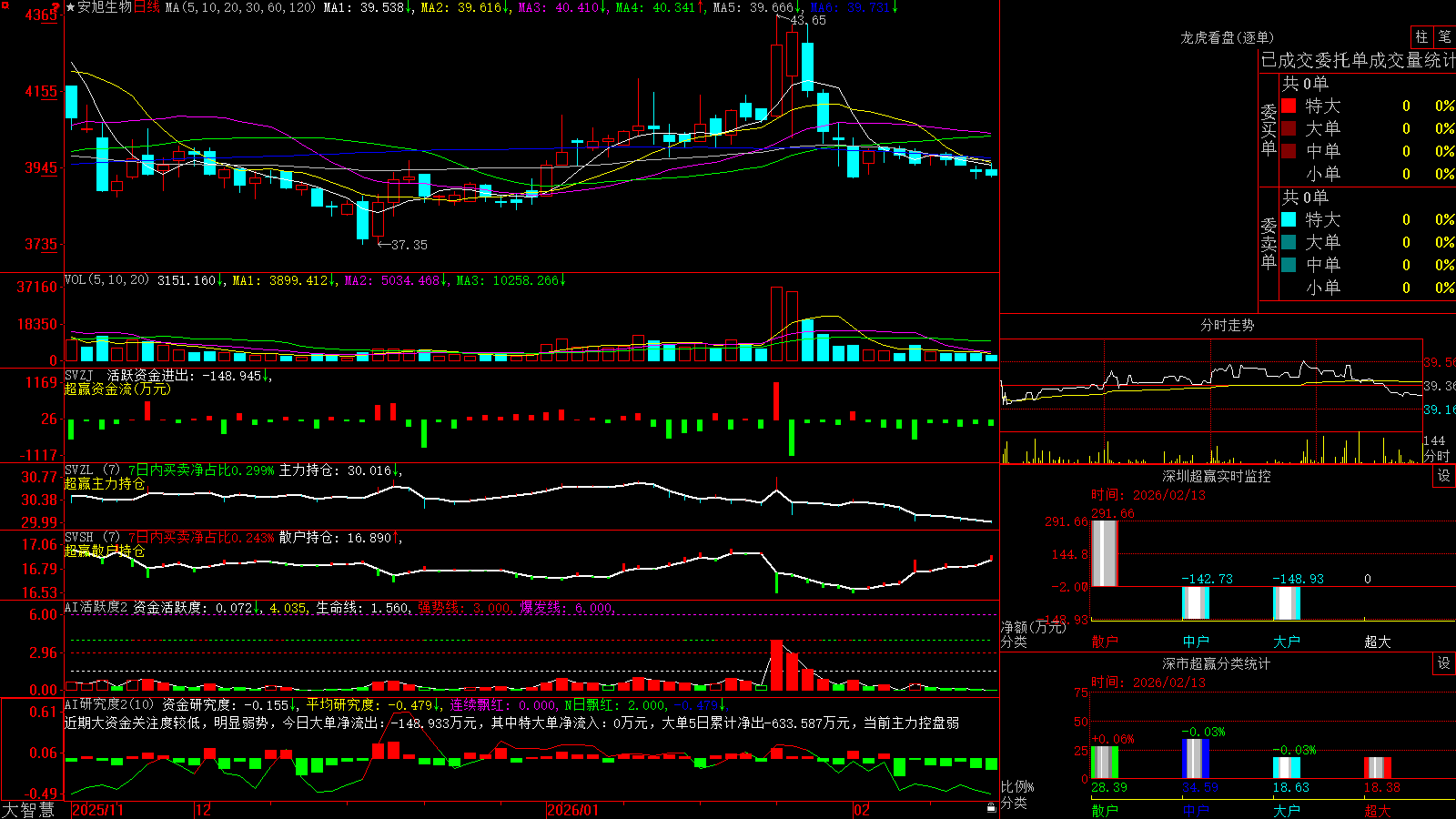The height and width of the screenshot is (819, 1456).
Task: Click the 大智慧 logo in the bottom corner
Action: (28, 809)
